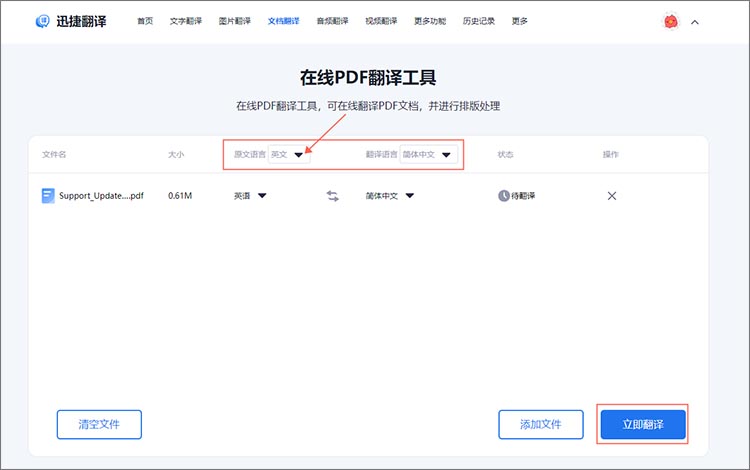The height and width of the screenshot is (470, 750).
Task: Open target language dropdown in the file row
Action: tap(390, 196)
